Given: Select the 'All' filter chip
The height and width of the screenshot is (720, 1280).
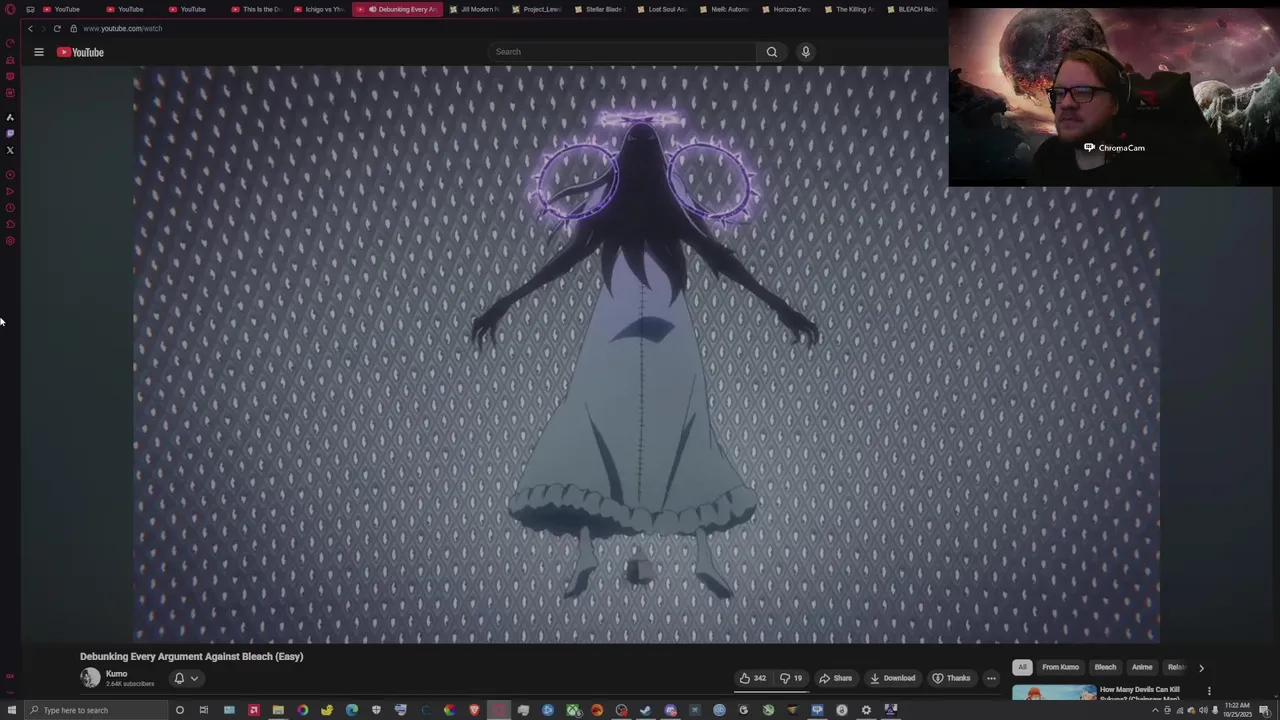Looking at the screenshot, I should point(1022,667).
